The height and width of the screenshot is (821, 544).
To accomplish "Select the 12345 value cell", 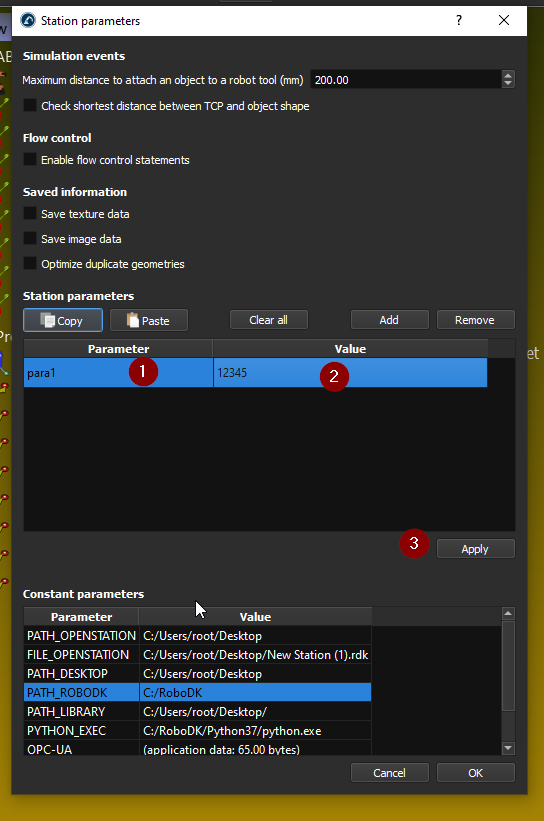I will (350, 373).
